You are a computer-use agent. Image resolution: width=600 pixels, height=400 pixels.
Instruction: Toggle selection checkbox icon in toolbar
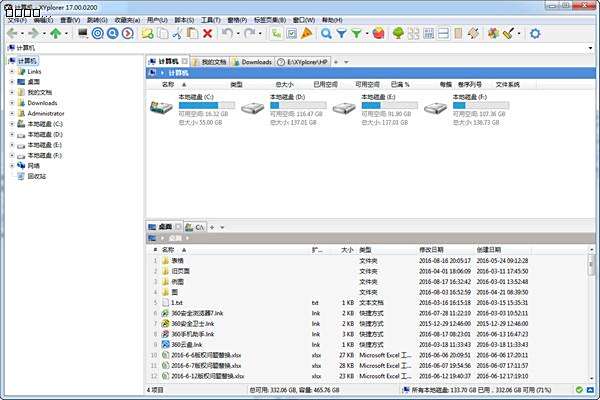tap(292, 34)
